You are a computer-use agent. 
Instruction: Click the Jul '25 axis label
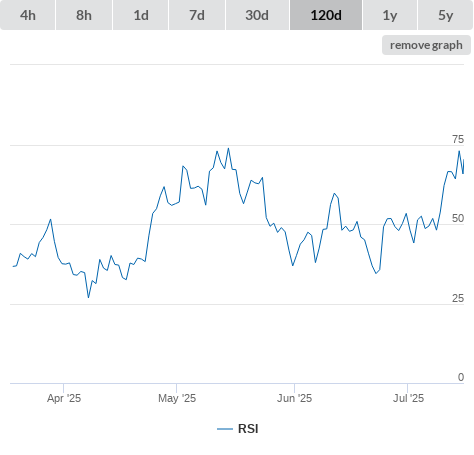tap(408, 398)
